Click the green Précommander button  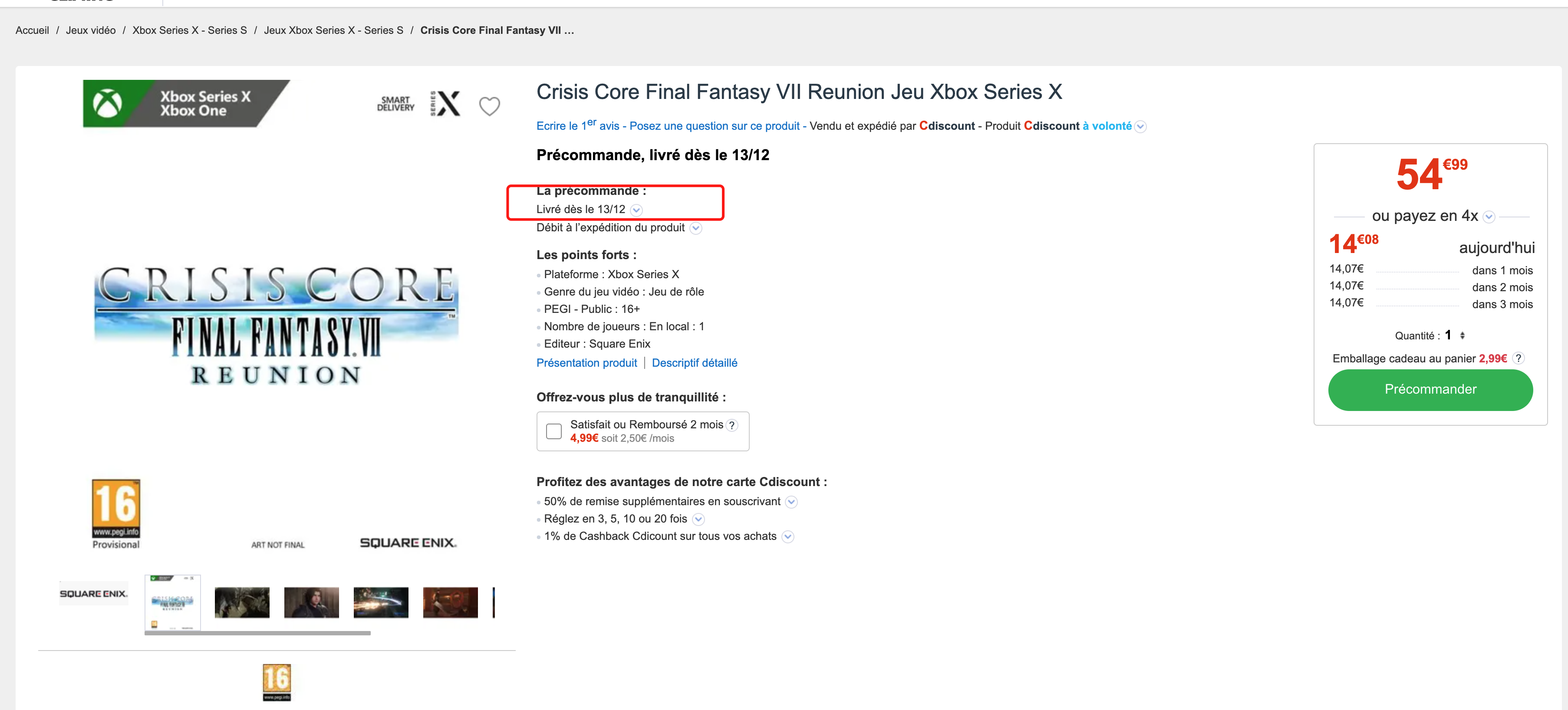tap(1430, 389)
